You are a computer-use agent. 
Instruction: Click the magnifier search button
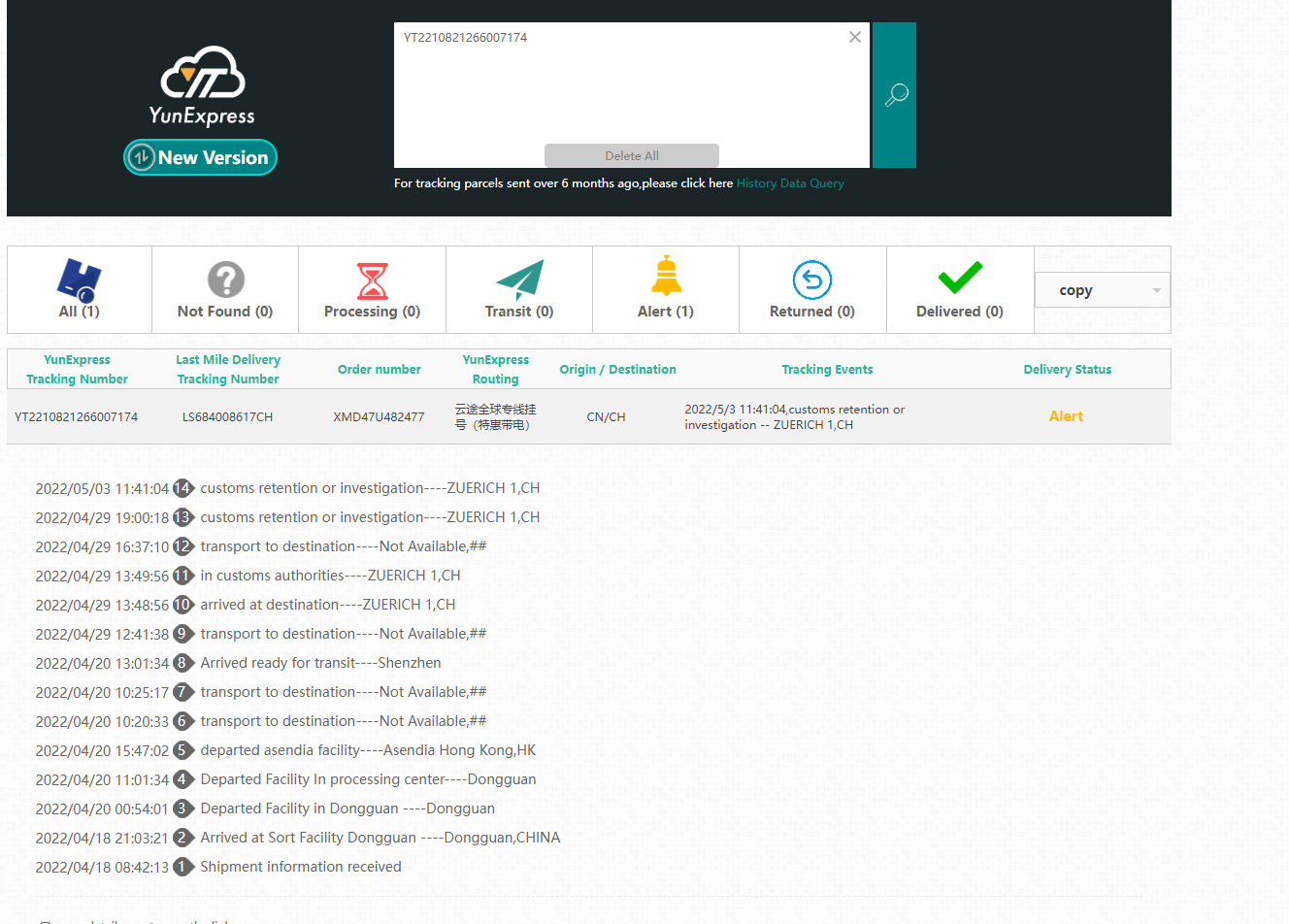pos(894,95)
